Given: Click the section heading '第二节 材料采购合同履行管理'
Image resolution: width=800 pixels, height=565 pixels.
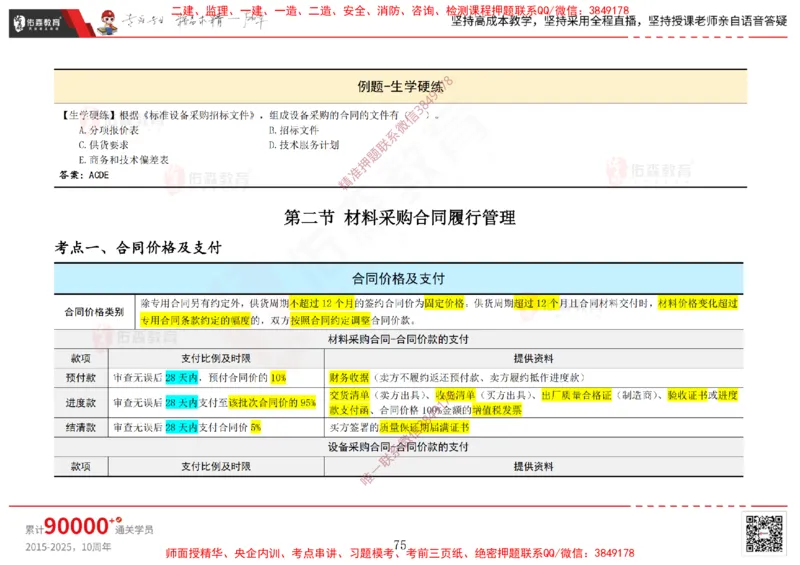Looking at the screenshot, I should [x=399, y=218].
